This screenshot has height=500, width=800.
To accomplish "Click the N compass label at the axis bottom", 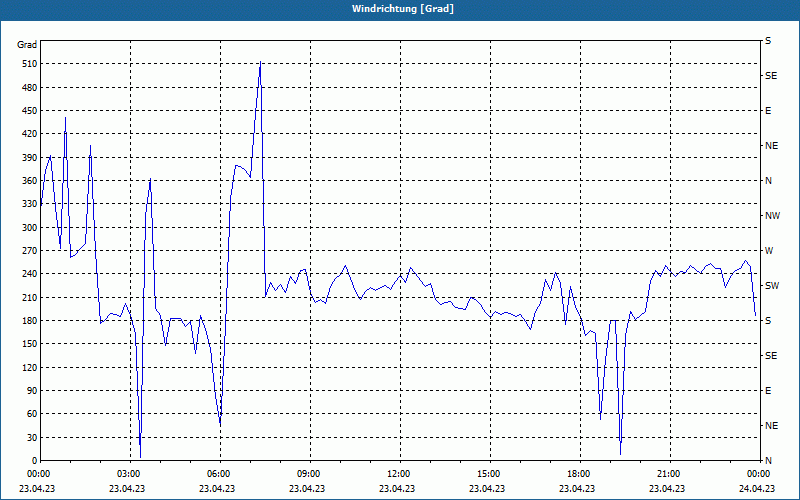I will (769, 461).
